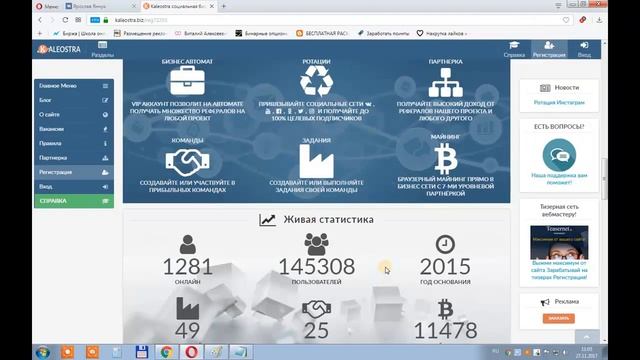Open Chrome from the taskbar
Viewport: 640px width, 360px height.
[x=166, y=352]
